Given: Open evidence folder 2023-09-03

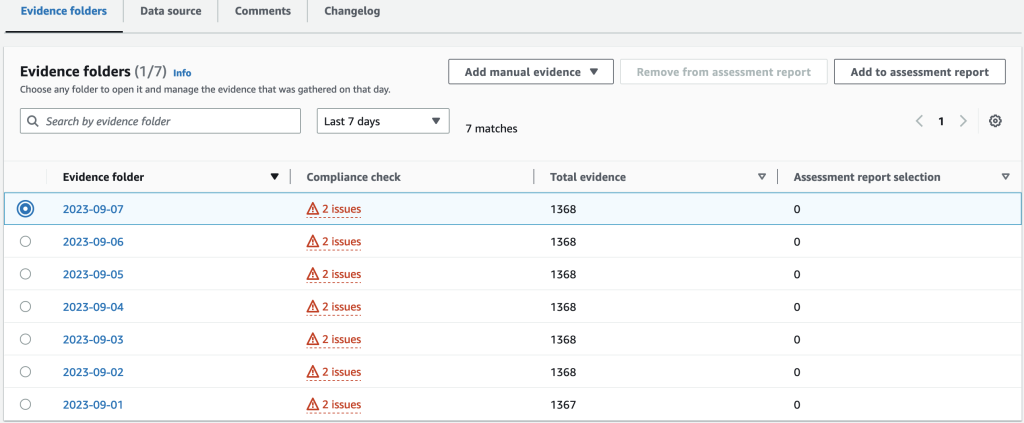Looking at the screenshot, I should click(x=93, y=340).
